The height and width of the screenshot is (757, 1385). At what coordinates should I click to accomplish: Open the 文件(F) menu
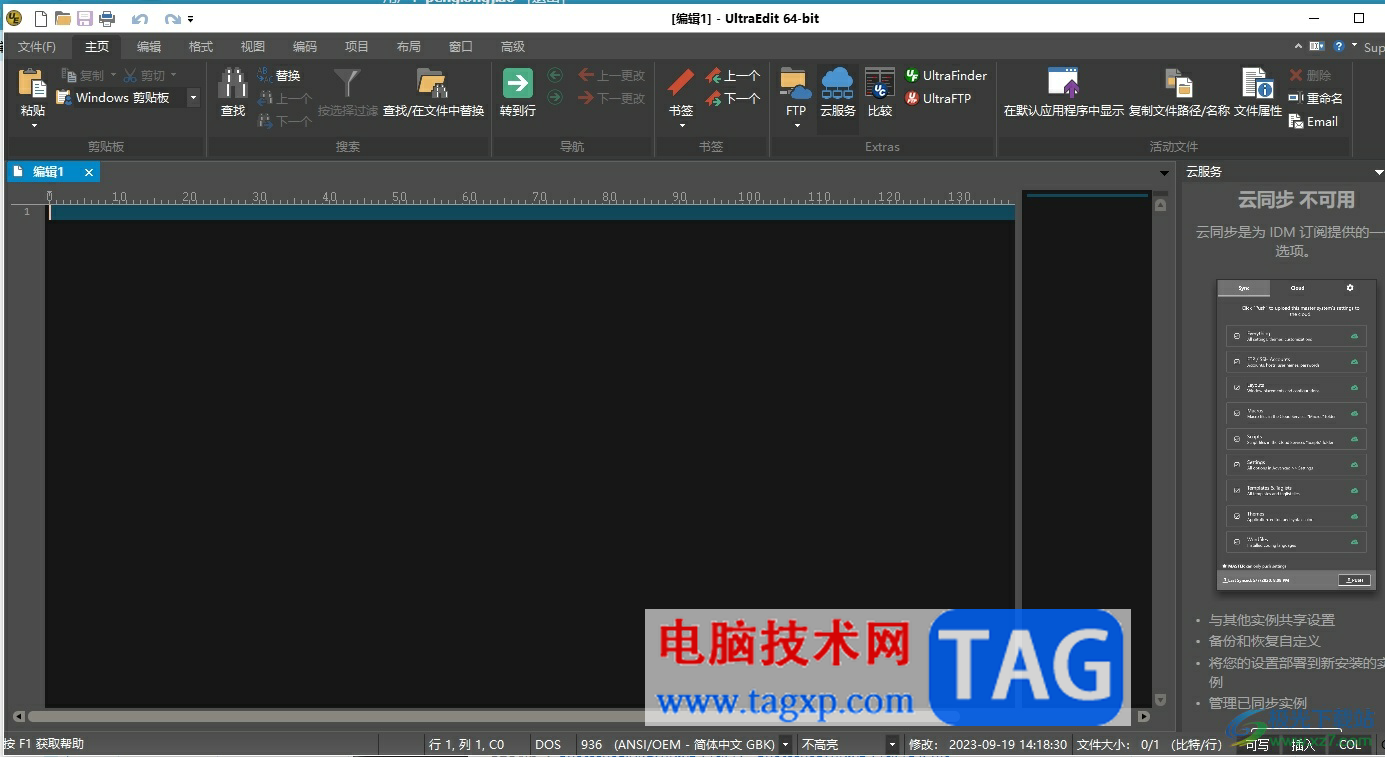point(37,46)
